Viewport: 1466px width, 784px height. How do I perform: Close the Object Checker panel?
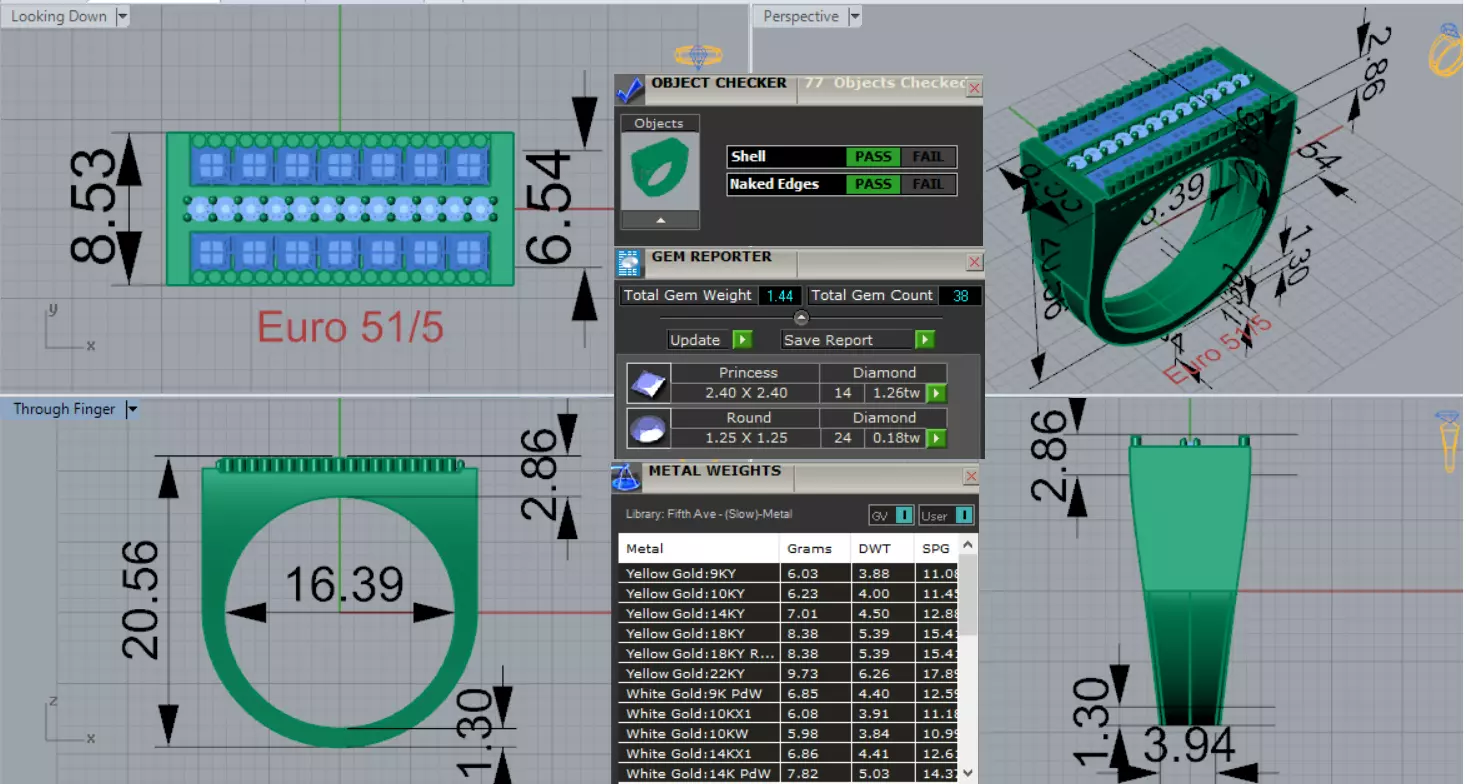coord(974,88)
